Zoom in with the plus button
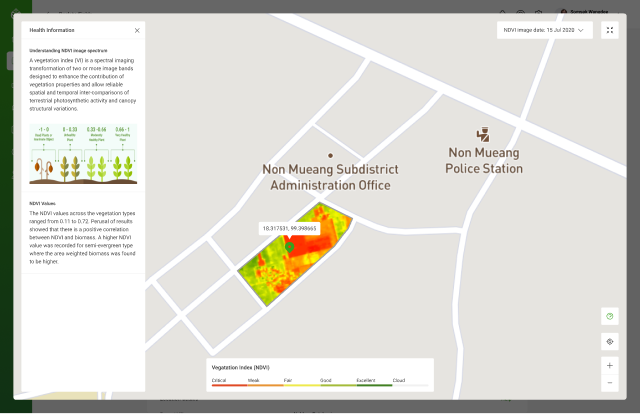This screenshot has height=414, width=640. (x=610, y=365)
